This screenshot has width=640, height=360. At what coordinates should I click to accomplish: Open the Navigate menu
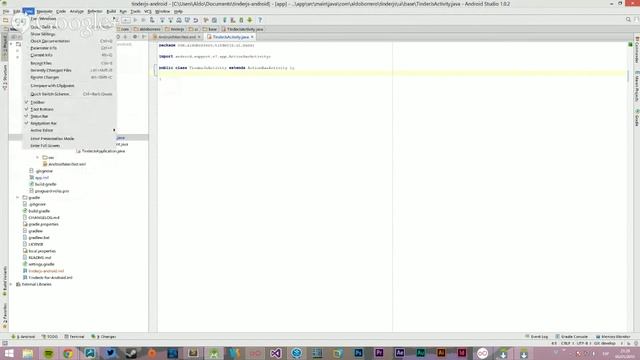pos(44,11)
